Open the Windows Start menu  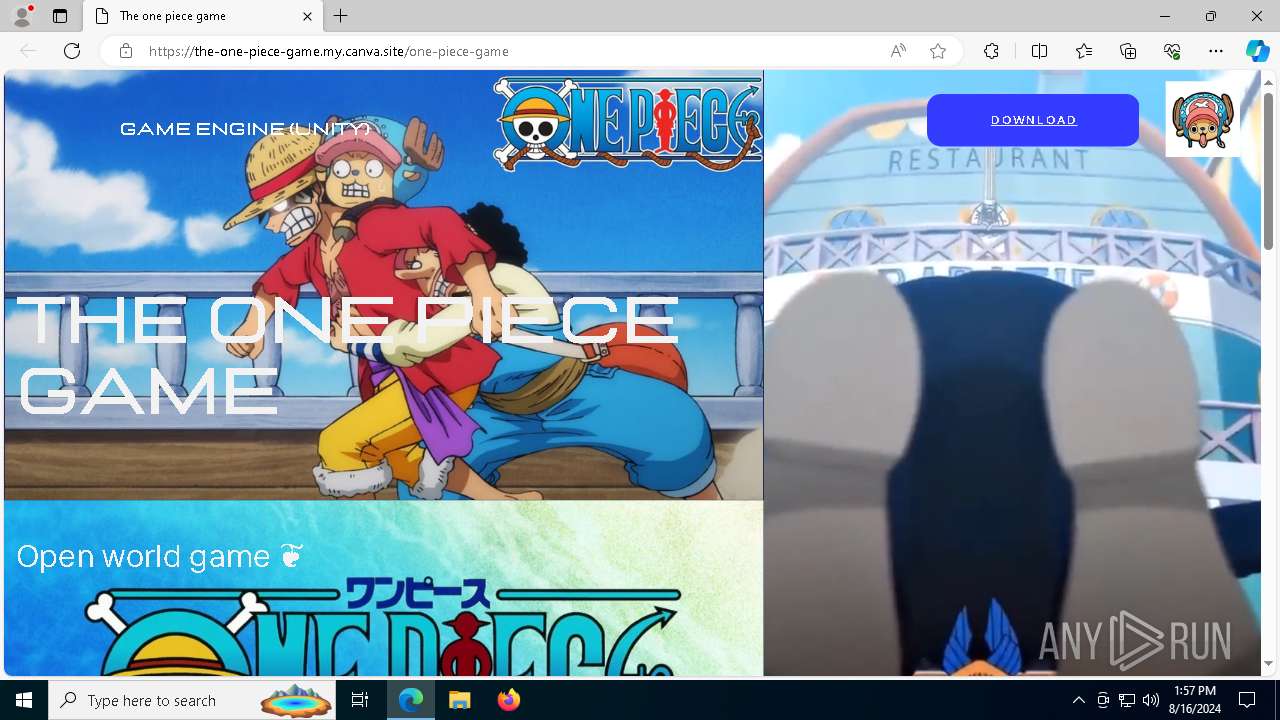point(24,700)
